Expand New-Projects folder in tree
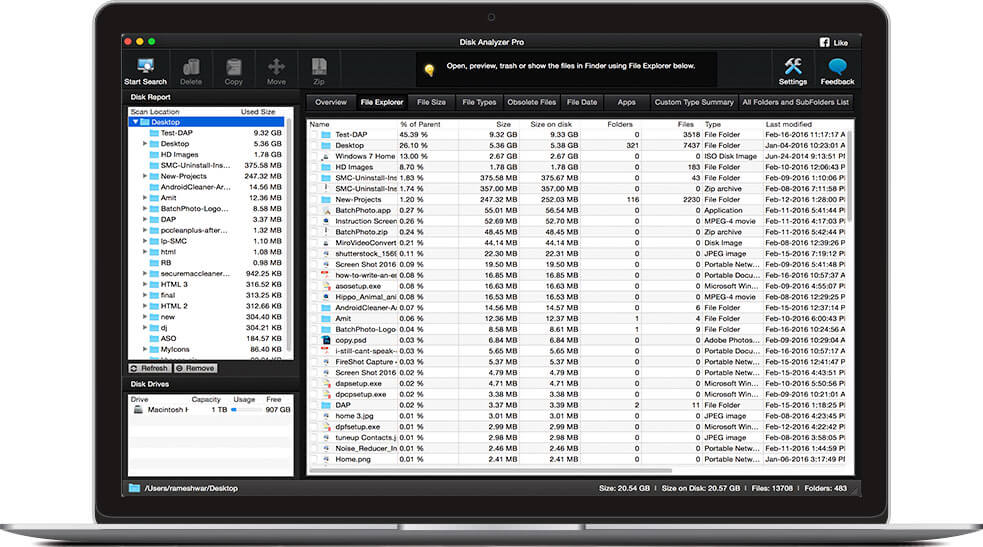The height and width of the screenshot is (547, 983). 145,177
